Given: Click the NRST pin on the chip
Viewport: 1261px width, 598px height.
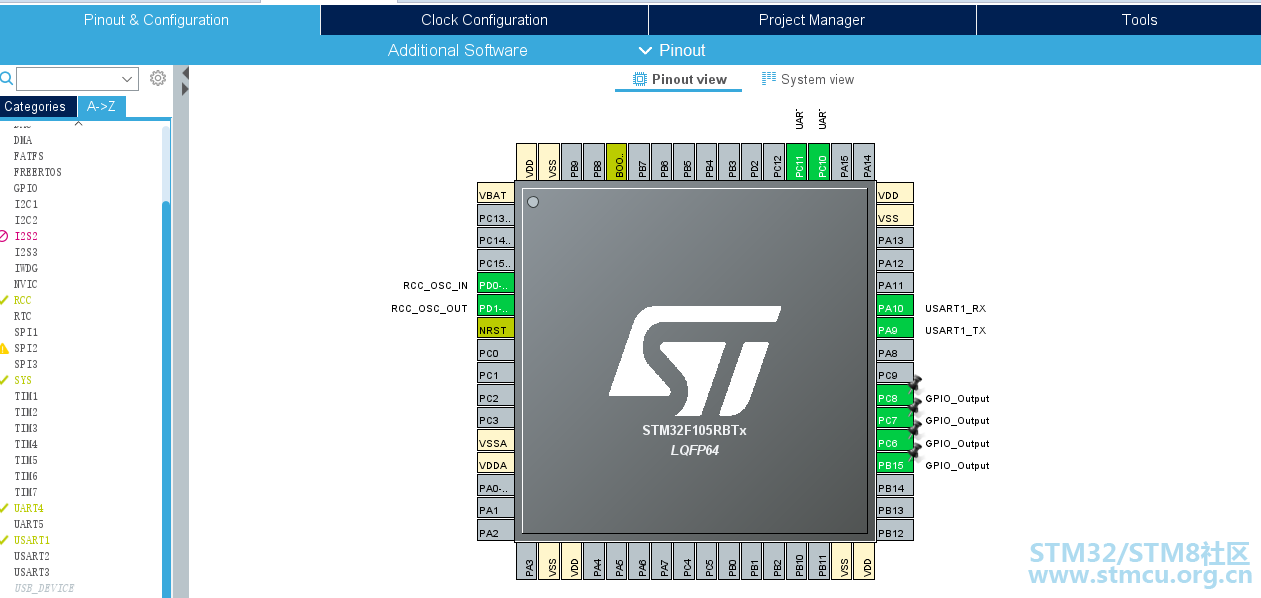Looking at the screenshot, I should 496,329.
